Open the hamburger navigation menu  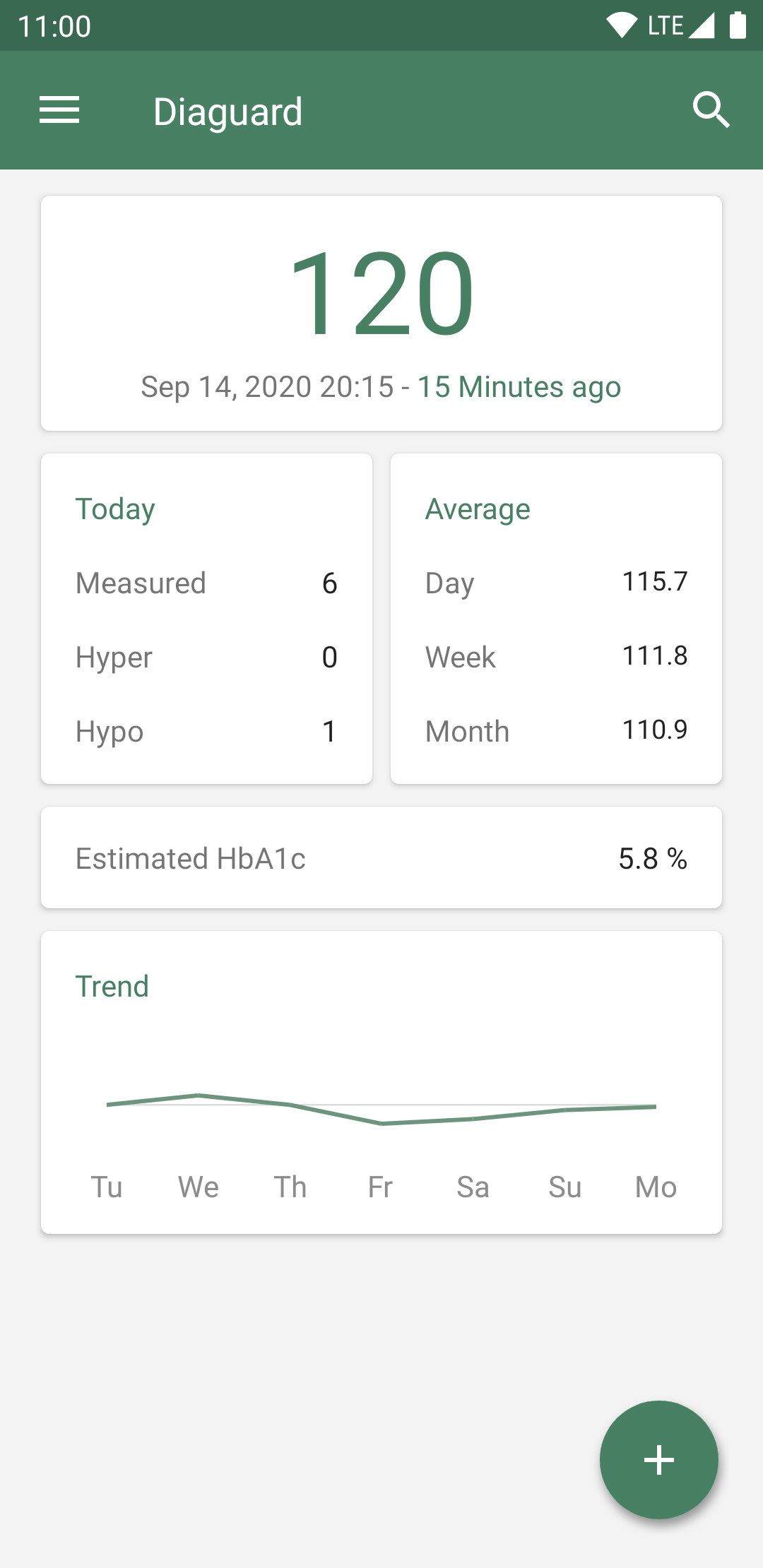point(59,111)
